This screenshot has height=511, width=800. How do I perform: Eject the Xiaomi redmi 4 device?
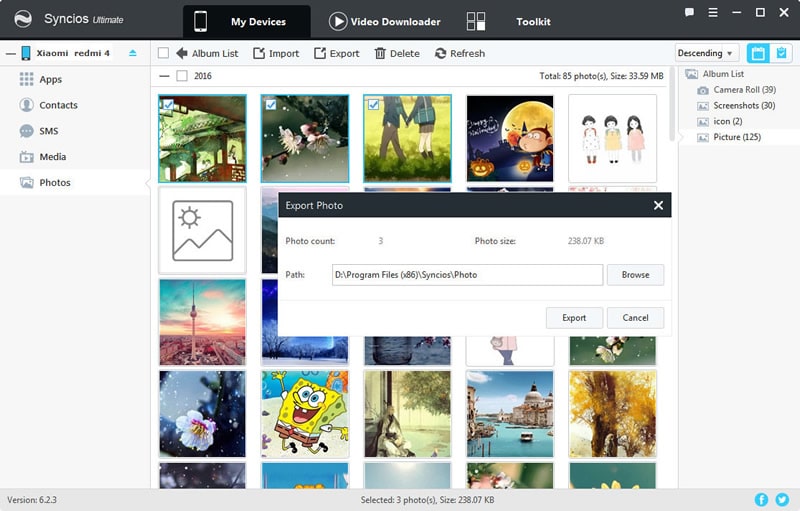click(x=133, y=53)
